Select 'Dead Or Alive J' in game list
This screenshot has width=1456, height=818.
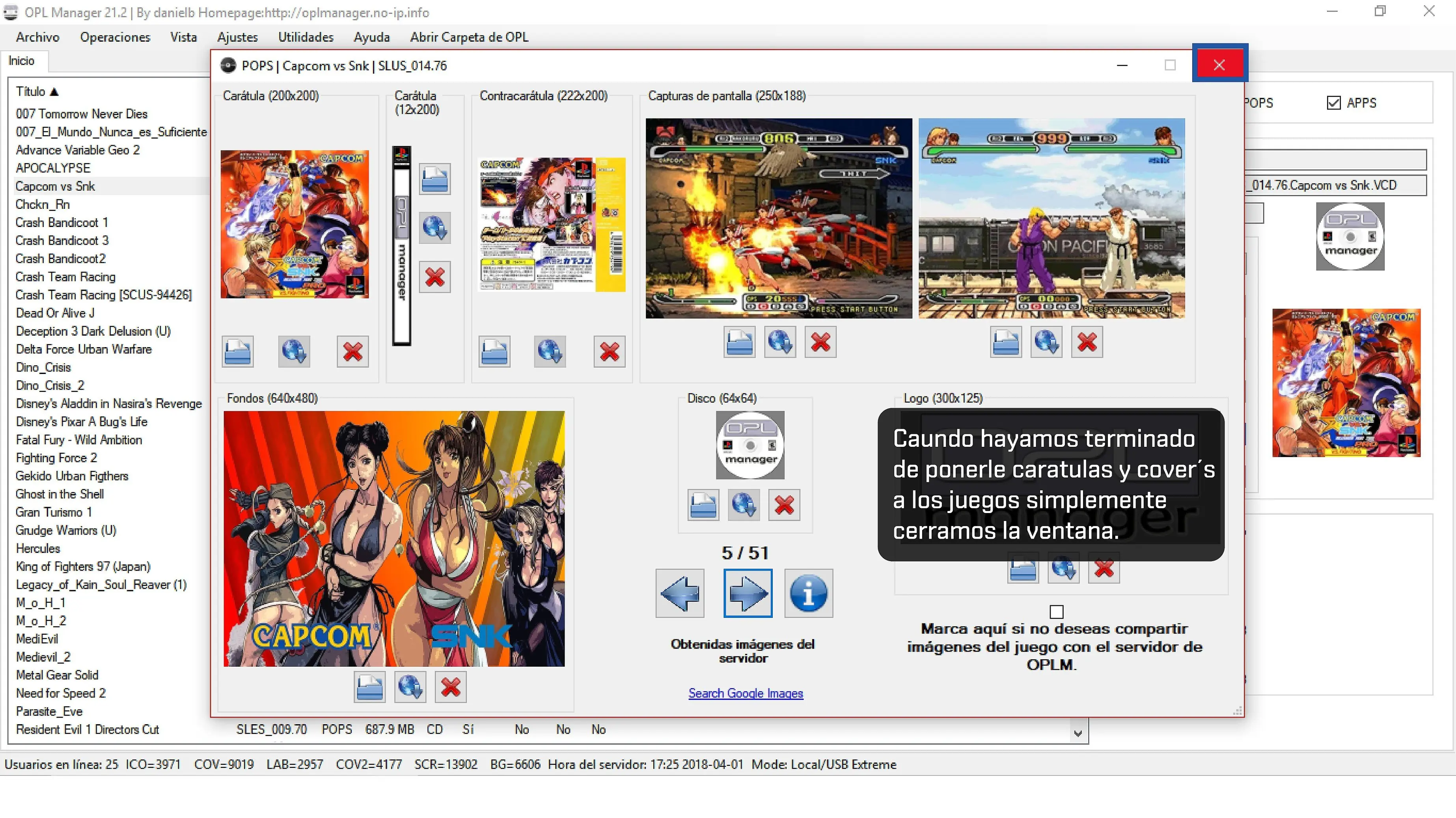[55, 313]
